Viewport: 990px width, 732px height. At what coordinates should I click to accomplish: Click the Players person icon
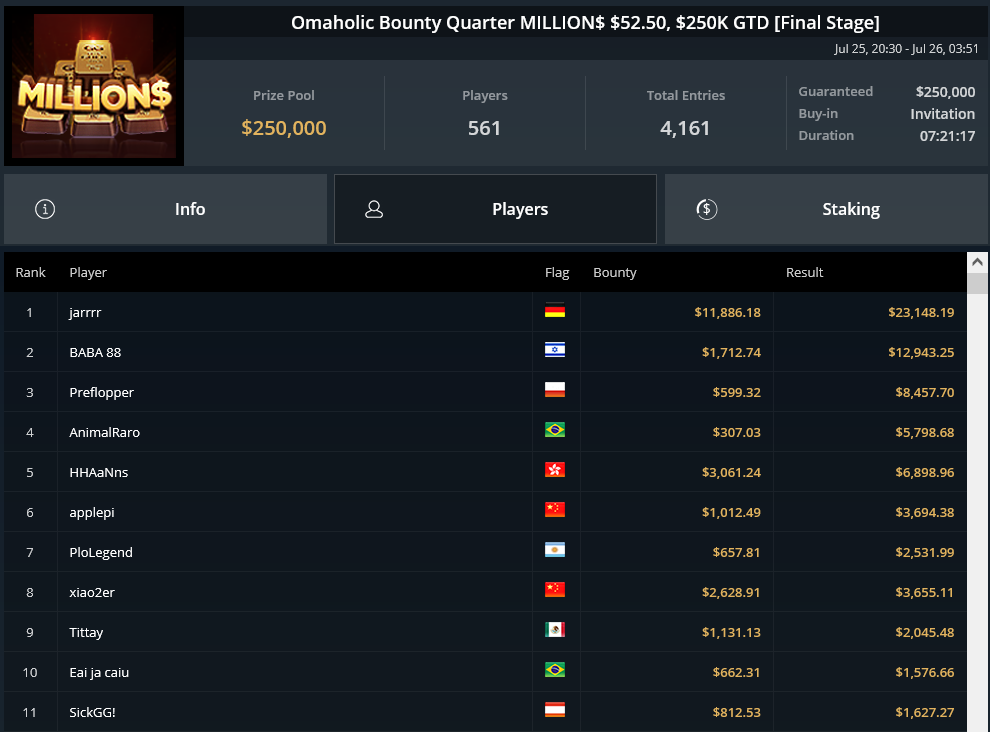(x=374, y=209)
